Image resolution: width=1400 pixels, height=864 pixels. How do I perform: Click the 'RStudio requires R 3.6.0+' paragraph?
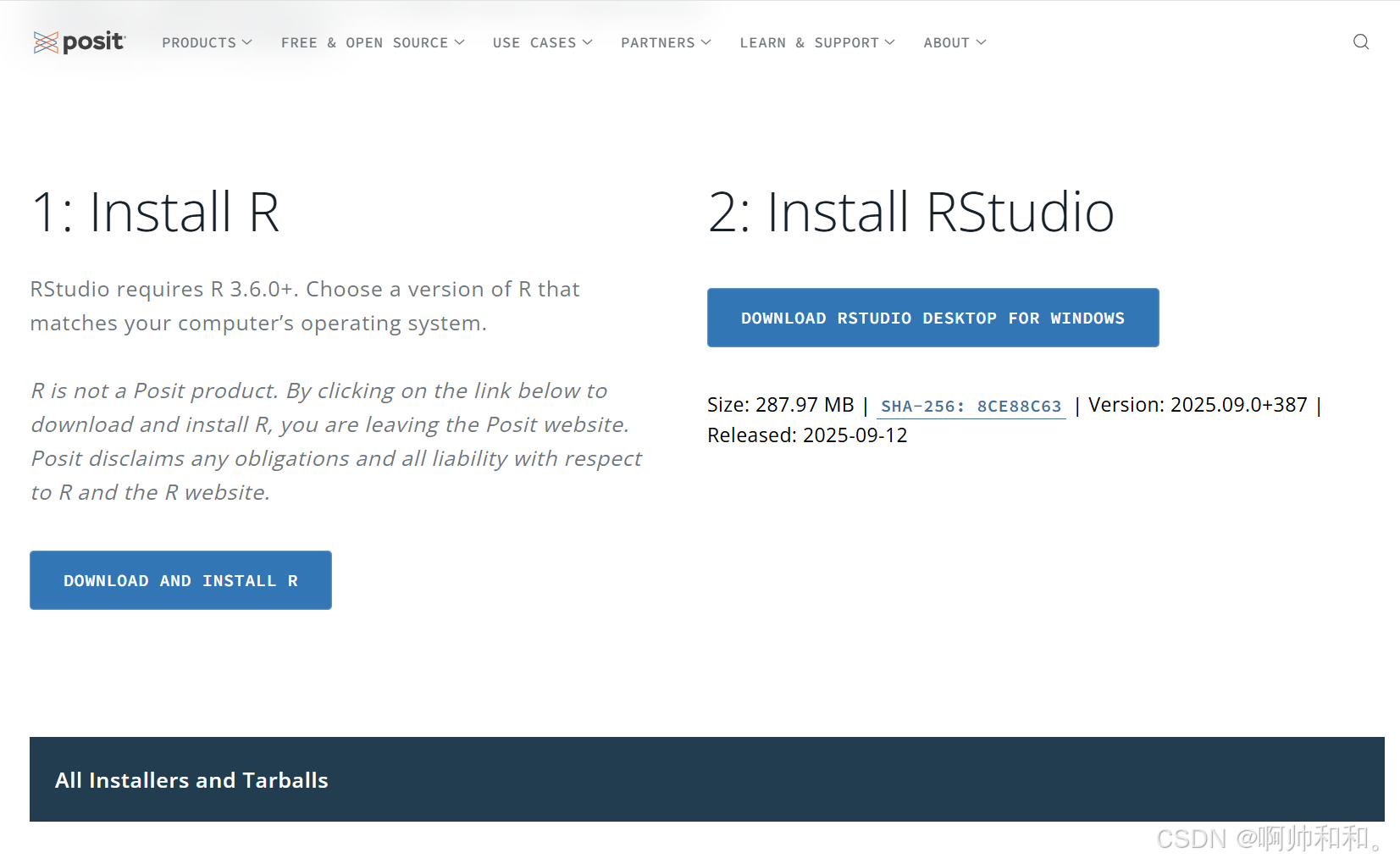coord(305,306)
